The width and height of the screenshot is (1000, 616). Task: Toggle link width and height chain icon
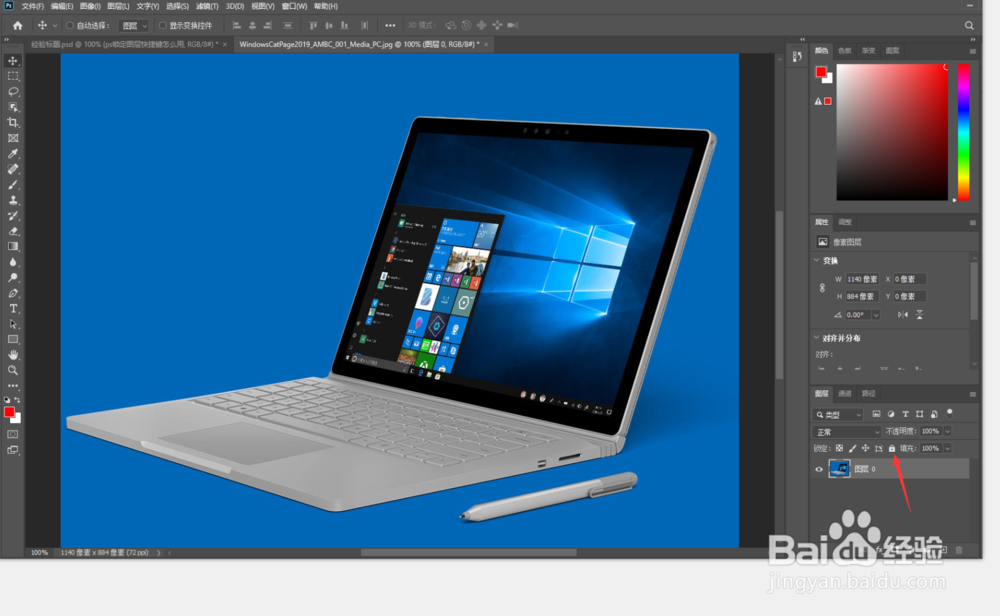pyautogui.click(x=822, y=288)
